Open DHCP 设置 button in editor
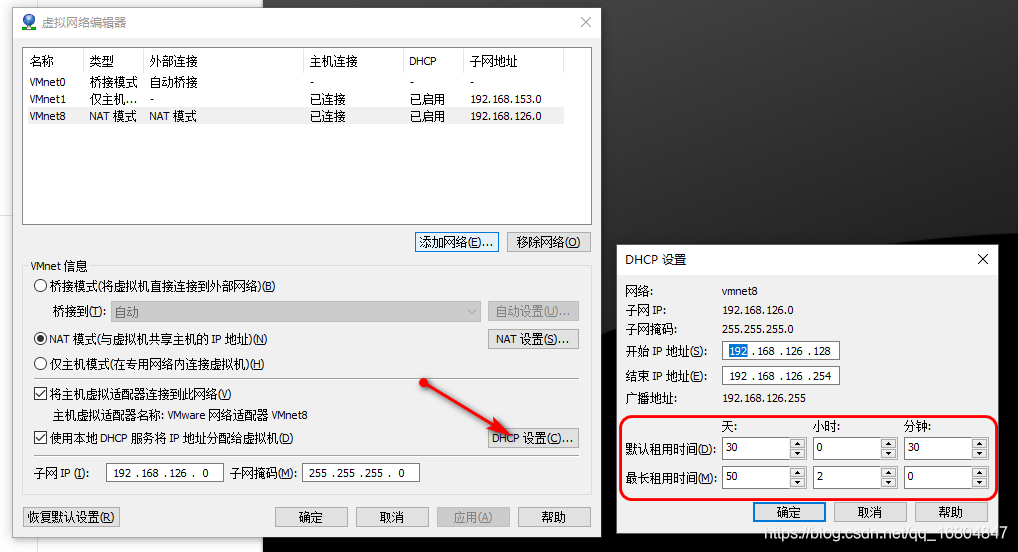The height and width of the screenshot is (552, 1018). [x=533, y=438]
